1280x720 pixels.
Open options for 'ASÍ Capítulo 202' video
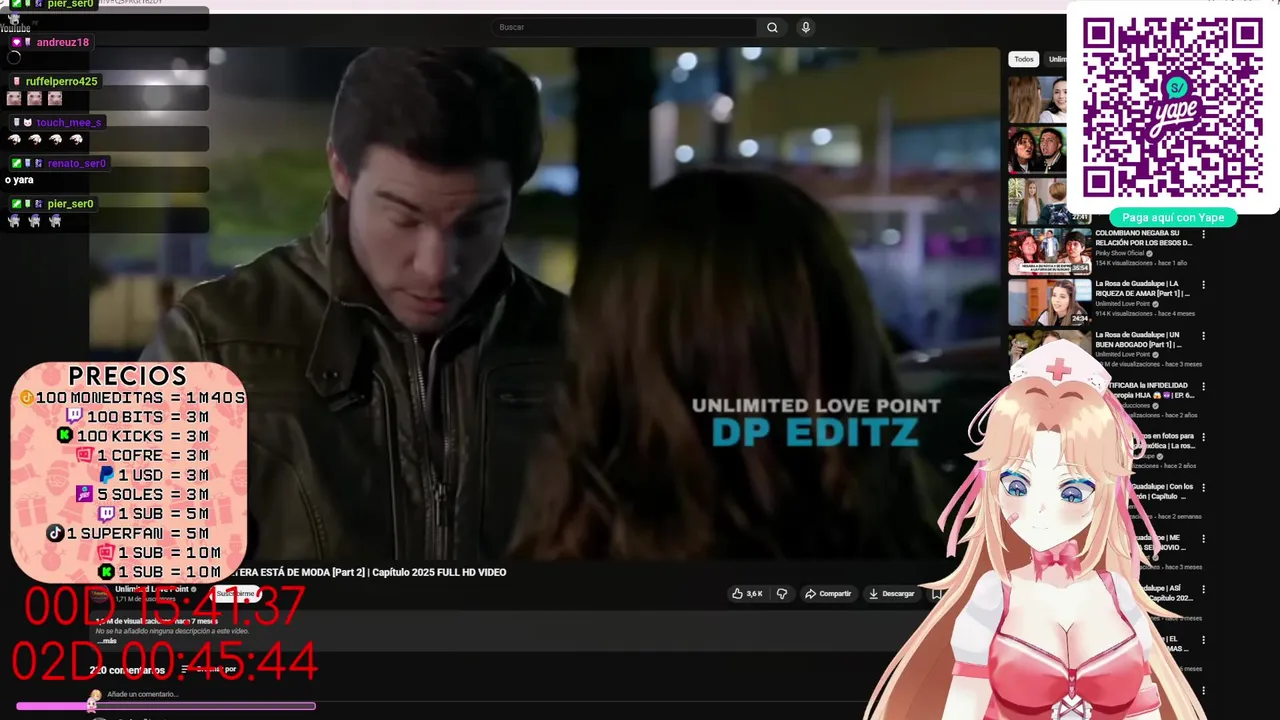[1203, 590]
